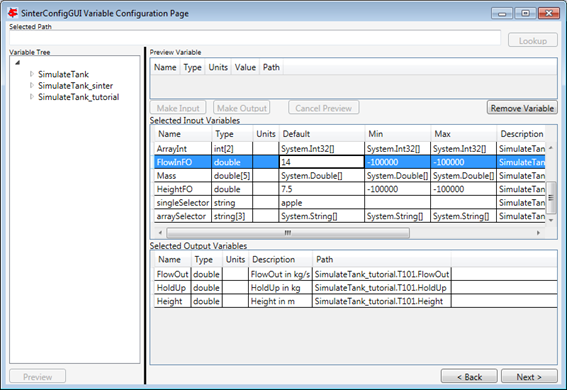Click the Path column header in Preview Variable
This screenshot has width=567, height=390.
coord(271,67)
